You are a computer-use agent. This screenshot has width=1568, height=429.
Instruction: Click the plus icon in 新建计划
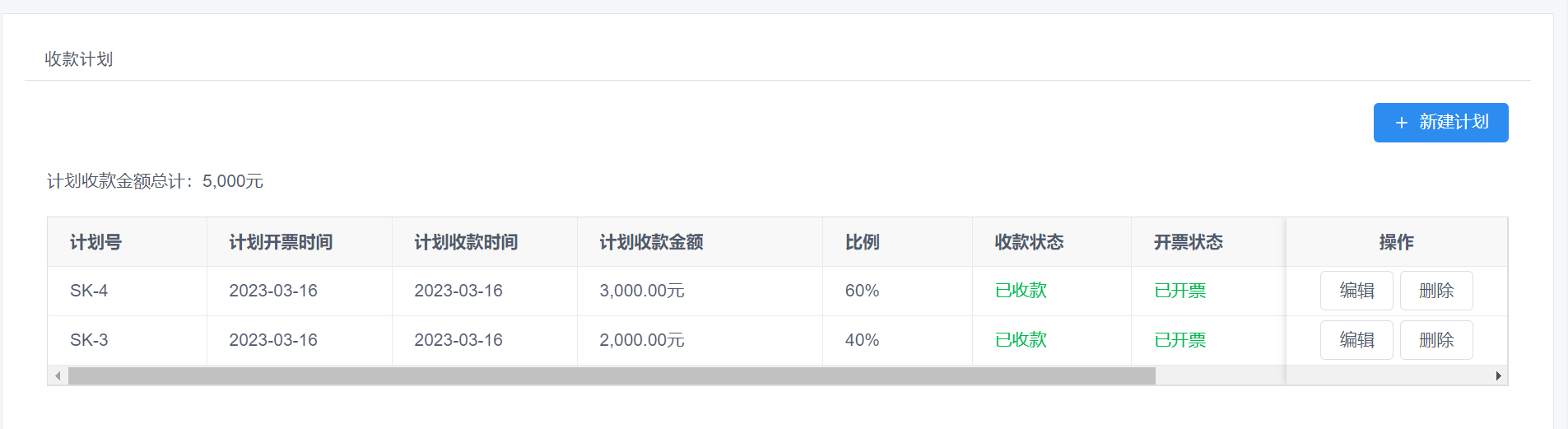click(x=1402, y=123)
